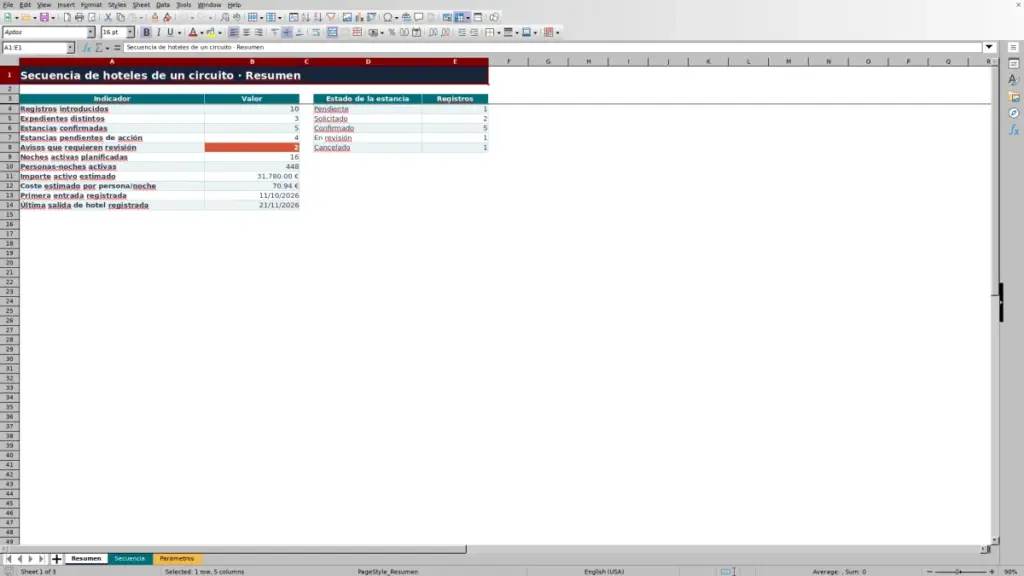This screenshot has width=1024, height=576.
Task: Toggle Underline formatting
Action: pyautogui.click(x=170, y=33)
